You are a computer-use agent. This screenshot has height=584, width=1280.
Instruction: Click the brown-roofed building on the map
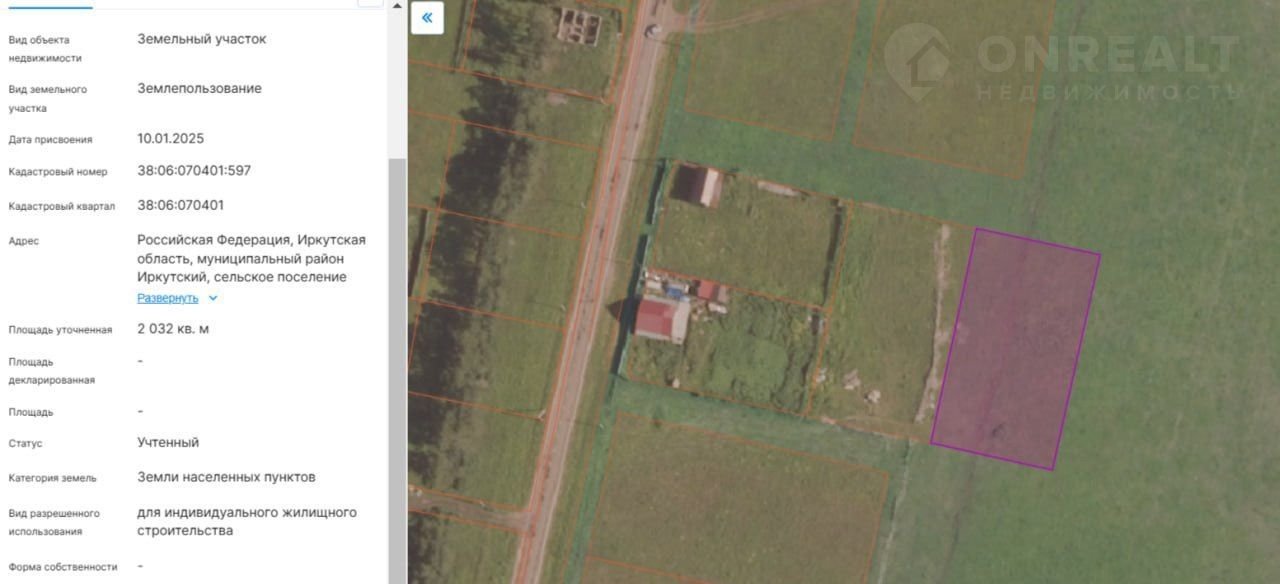coord(697,186)
